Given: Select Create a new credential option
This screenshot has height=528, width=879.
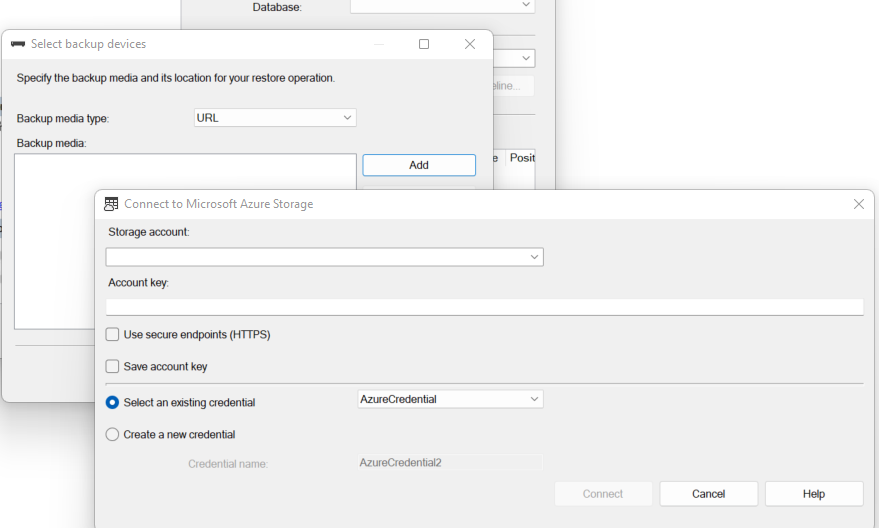Looking at the screenshot, I should click(112, 434).
